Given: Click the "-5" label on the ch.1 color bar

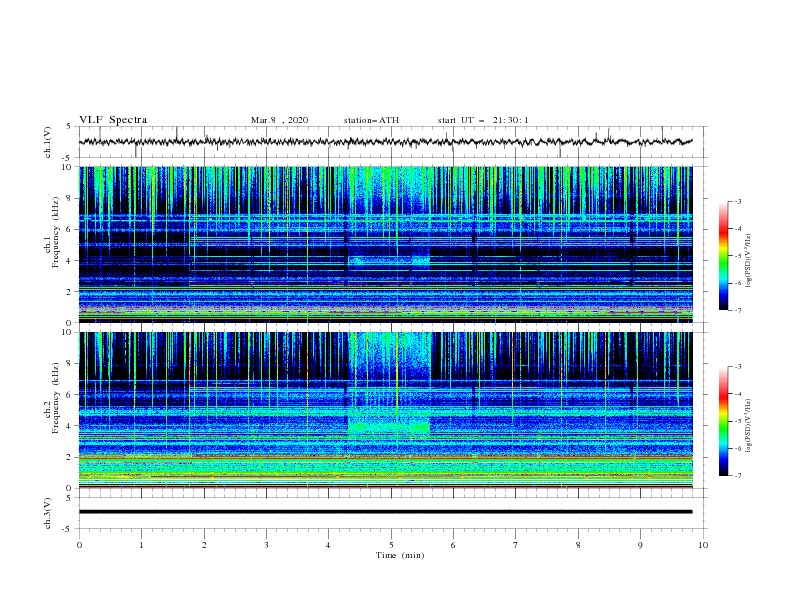Looking at the screenshot, I should [x=737, y=256].
